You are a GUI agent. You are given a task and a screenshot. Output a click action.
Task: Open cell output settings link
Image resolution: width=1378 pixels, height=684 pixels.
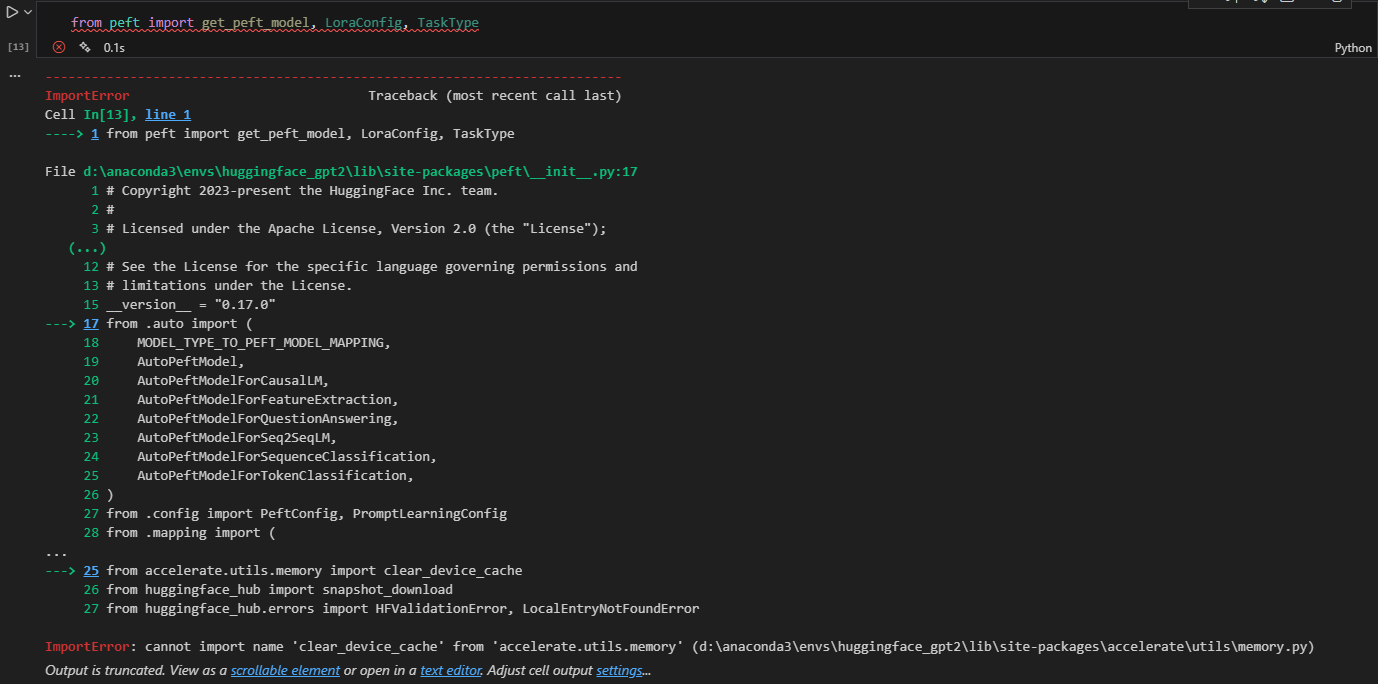coord(619,670)
